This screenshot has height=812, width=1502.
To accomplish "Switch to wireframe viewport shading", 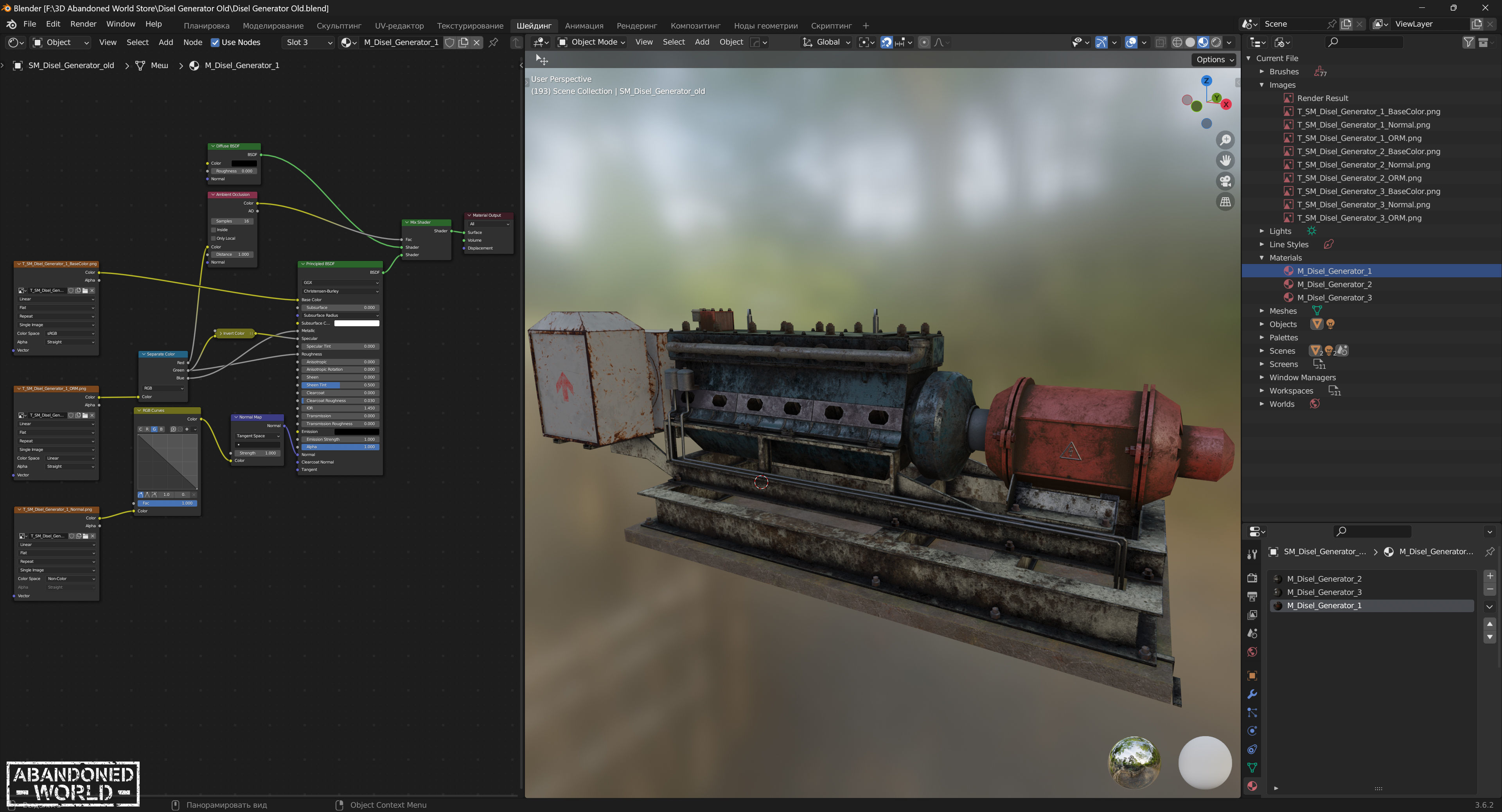I will 1177,42.
